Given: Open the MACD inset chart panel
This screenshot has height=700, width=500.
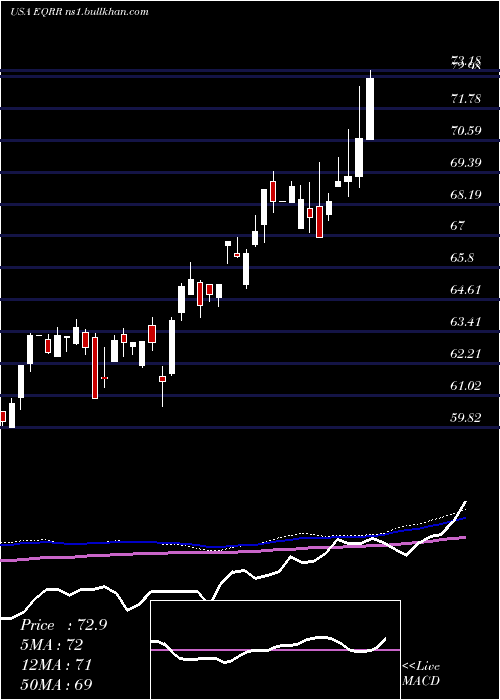Looking at the screenshot, I should 275,650.
